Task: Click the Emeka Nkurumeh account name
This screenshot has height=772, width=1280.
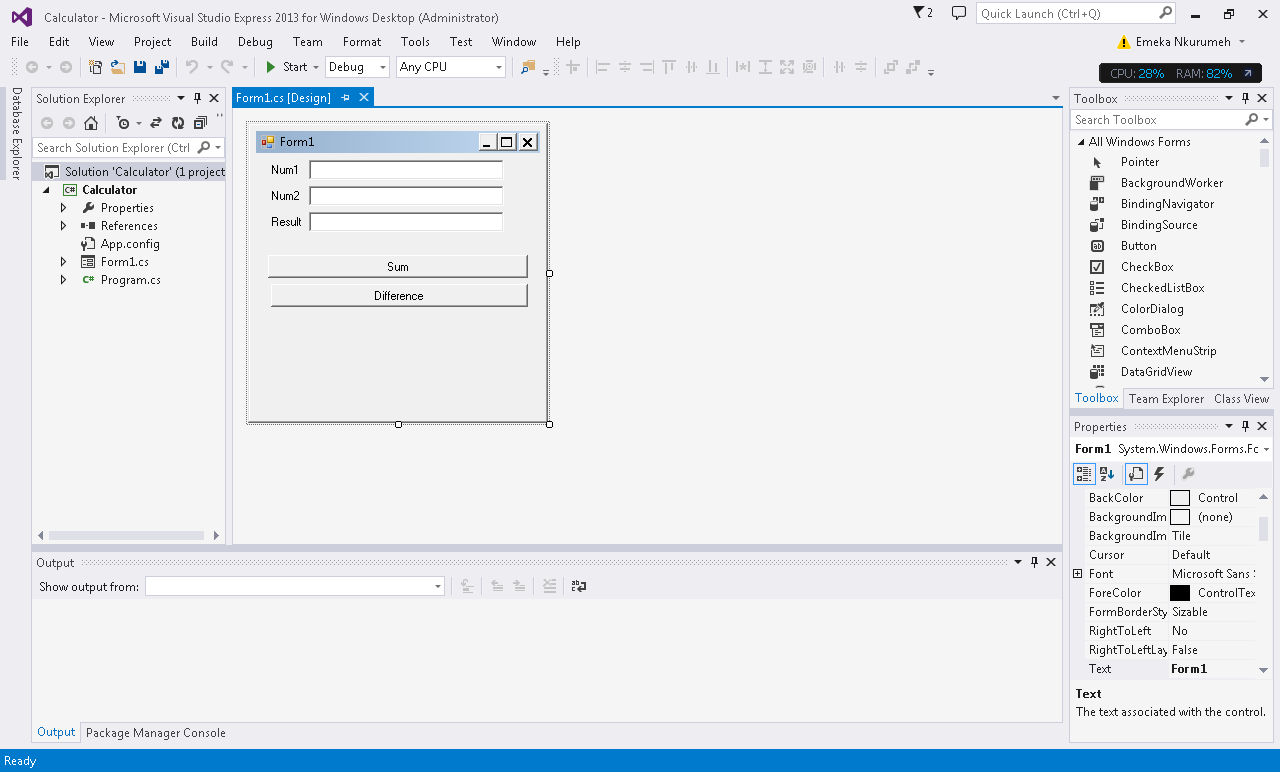Action: [x=1183, y=42]
